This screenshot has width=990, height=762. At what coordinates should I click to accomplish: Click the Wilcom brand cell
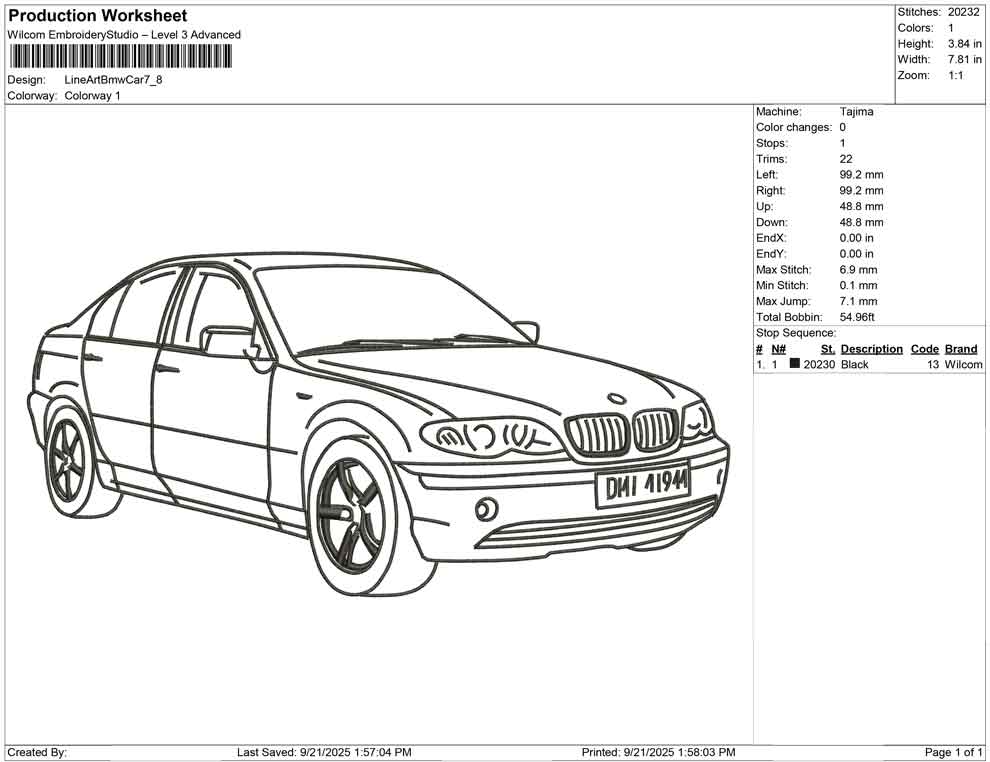963,365
